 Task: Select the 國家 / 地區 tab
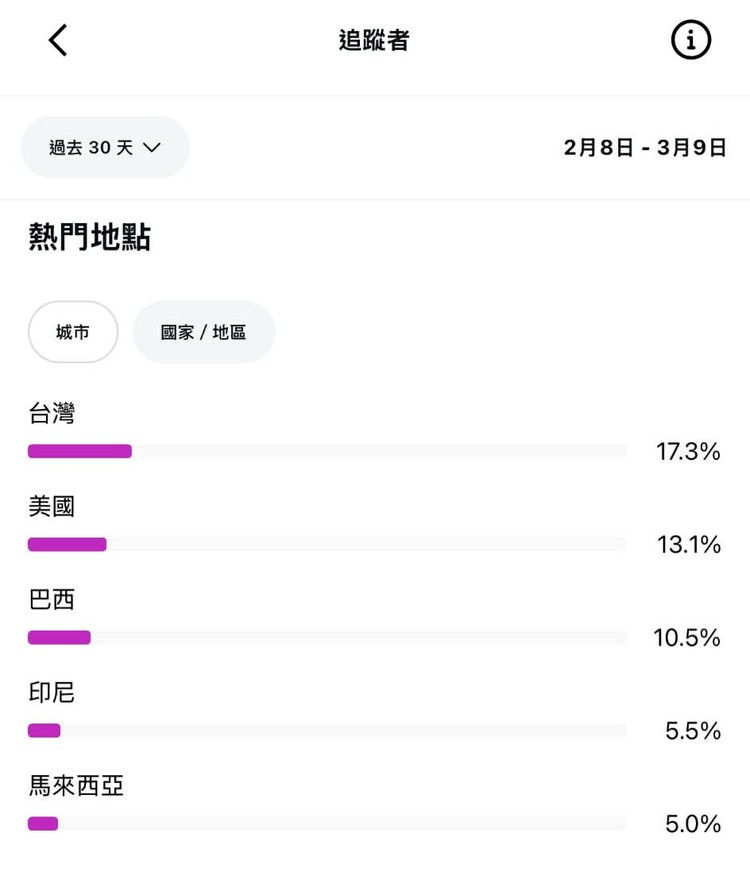[x=203, y=332]
